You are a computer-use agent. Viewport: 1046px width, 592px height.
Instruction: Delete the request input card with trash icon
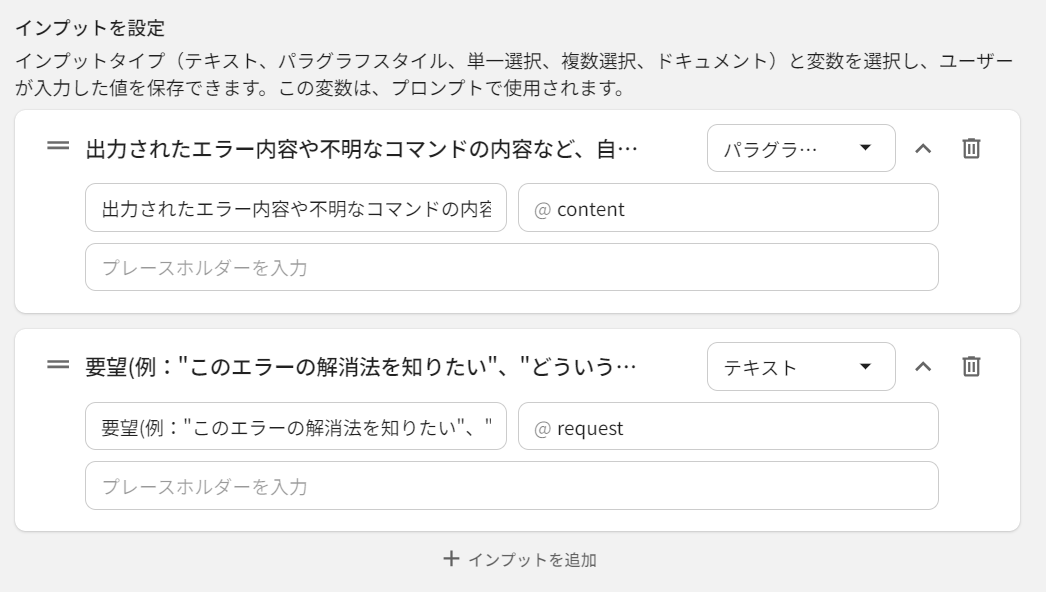point(971,367)
